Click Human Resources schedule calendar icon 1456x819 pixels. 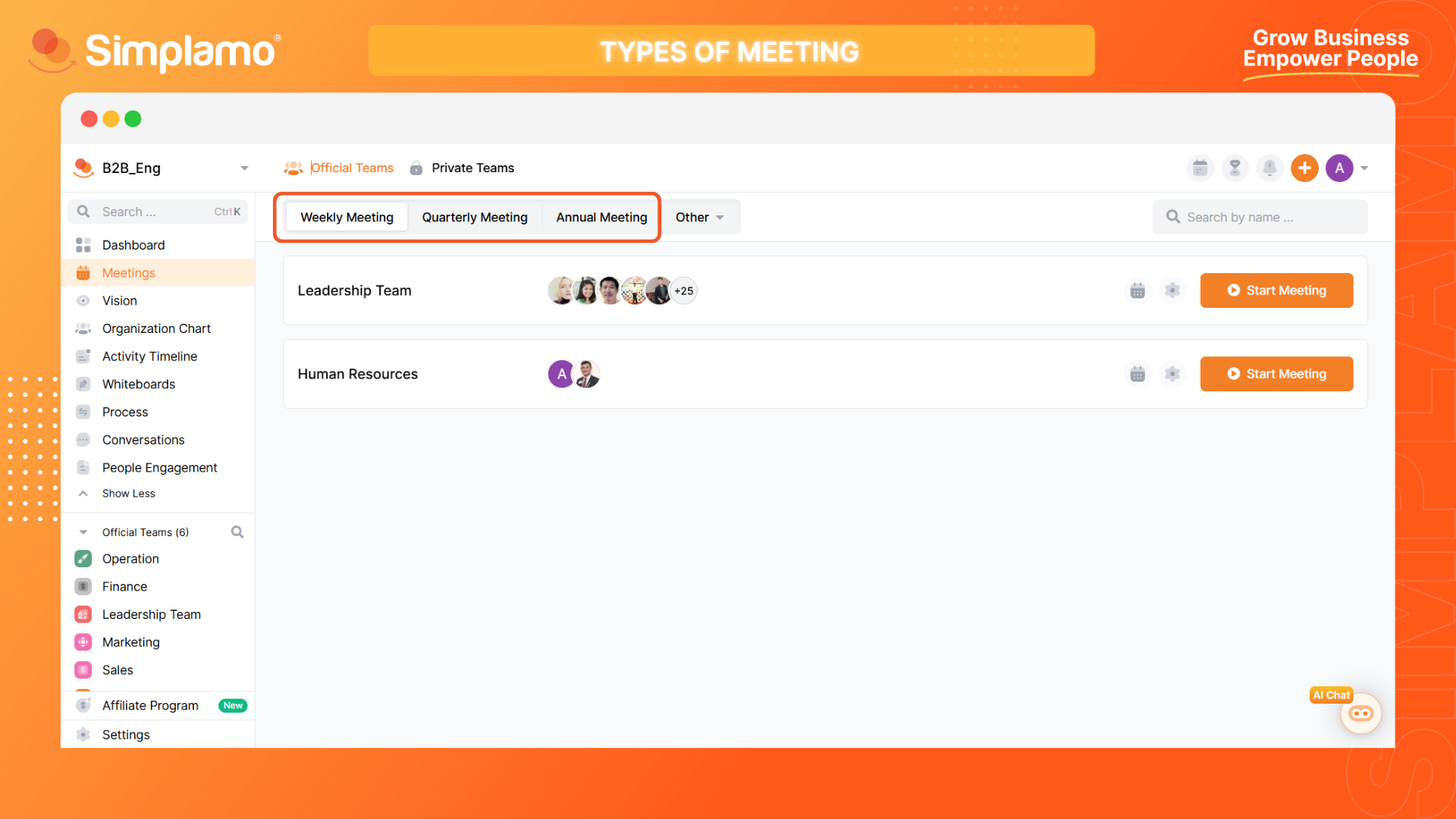[x=1137, y=374]
